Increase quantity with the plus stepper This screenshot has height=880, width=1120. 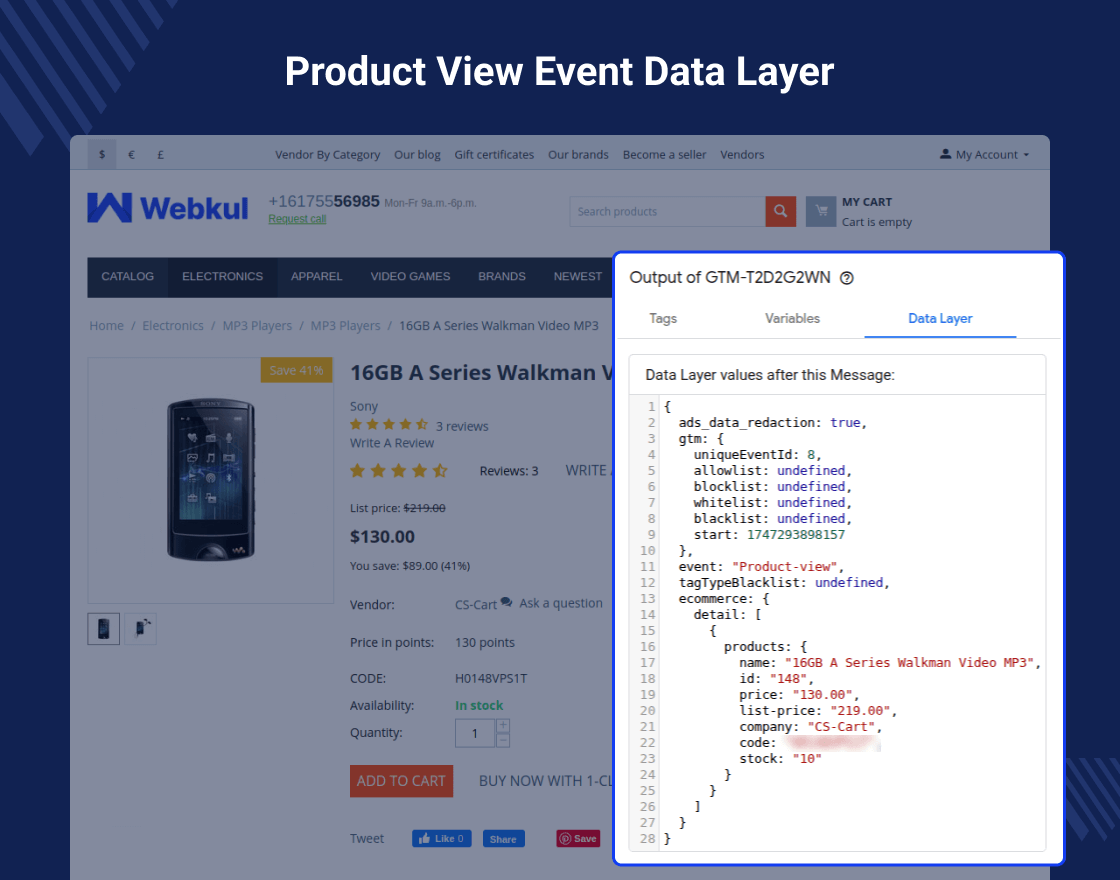point(503,726)
